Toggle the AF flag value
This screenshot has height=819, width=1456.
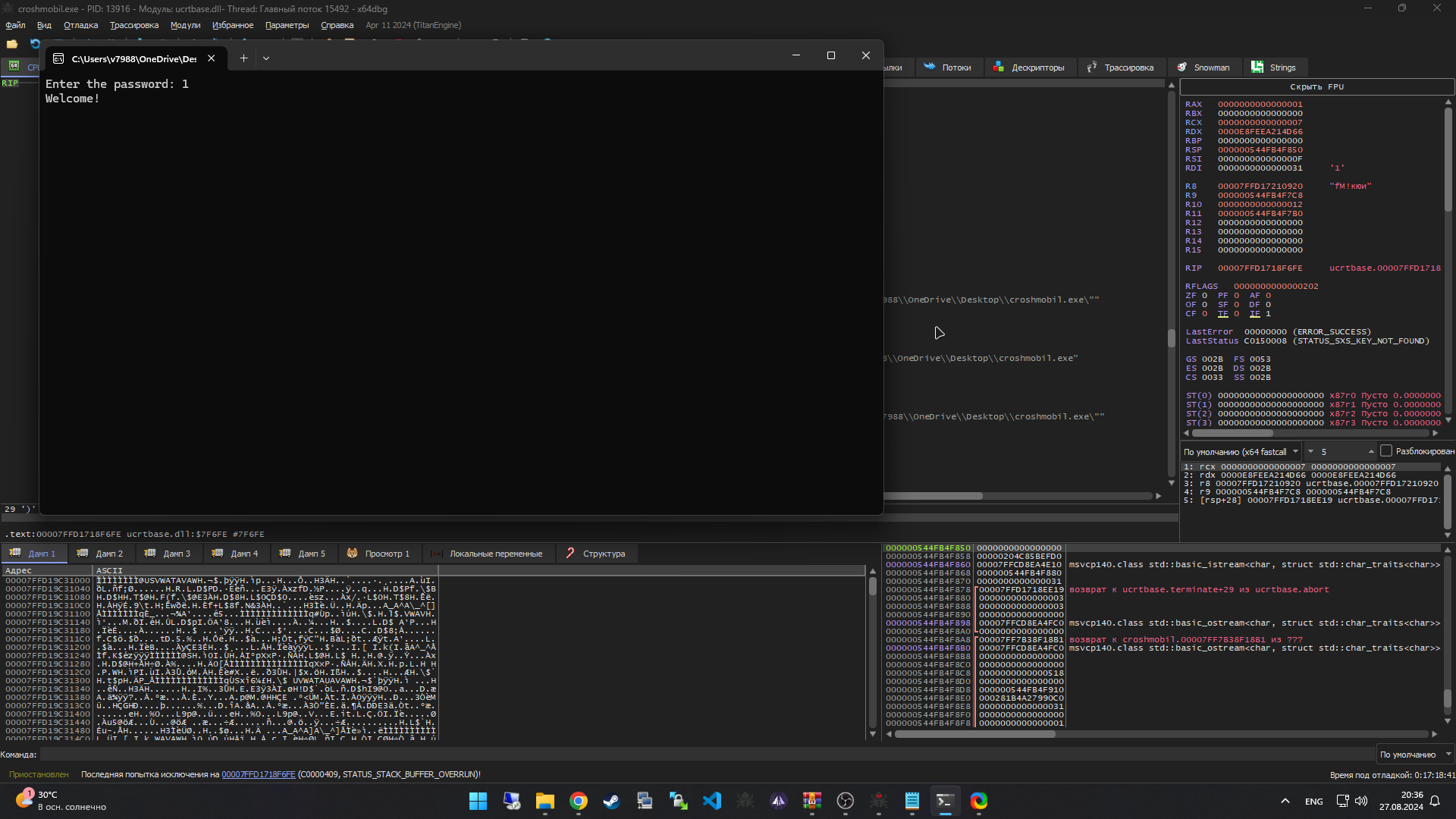point(1268,296)
